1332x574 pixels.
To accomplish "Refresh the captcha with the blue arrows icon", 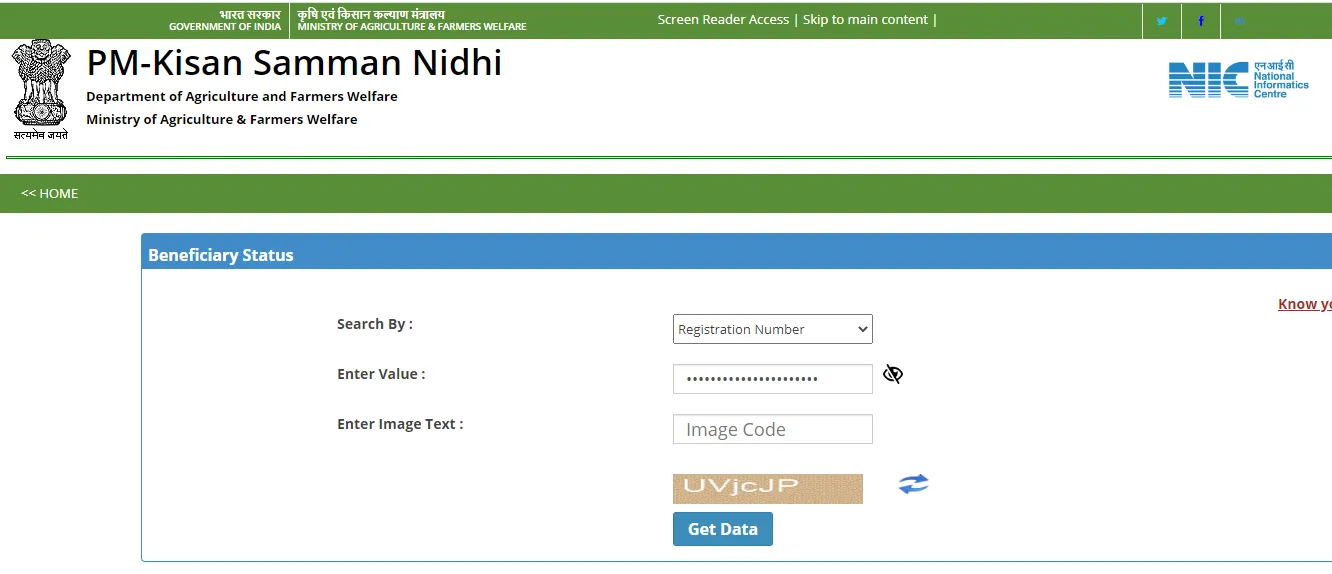I will coord(913,484).
